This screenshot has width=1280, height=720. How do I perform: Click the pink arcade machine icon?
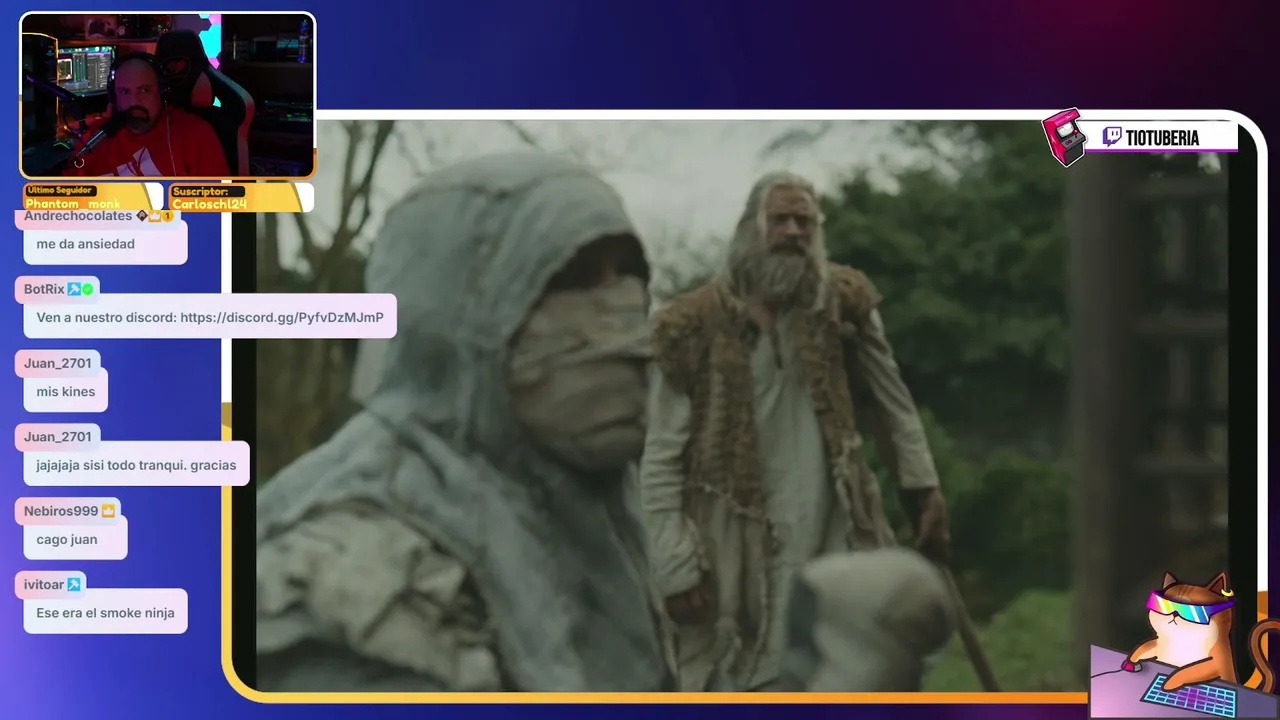1064,137
